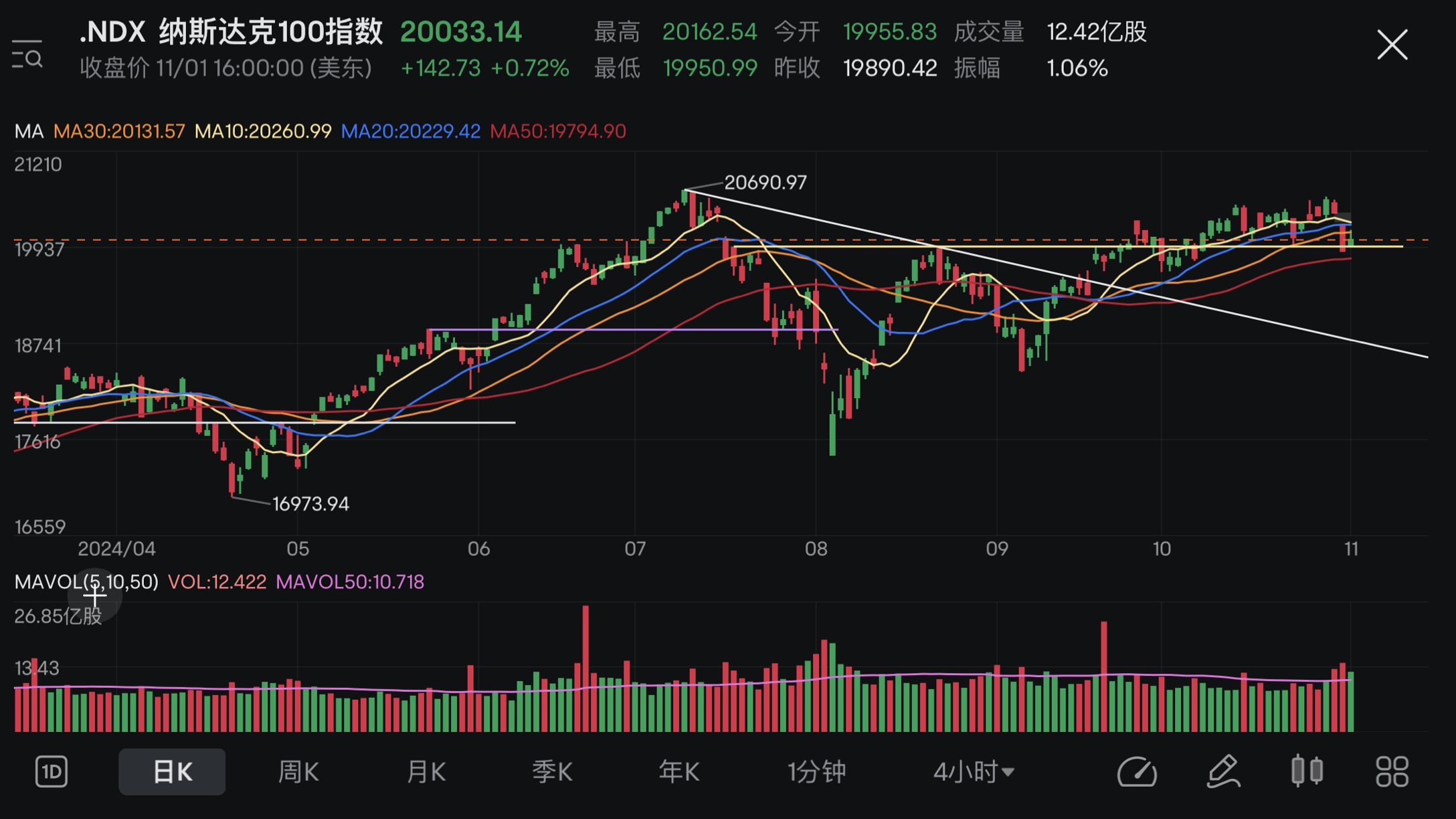1456x819 pixels.
Task: Tap the day high 20162.54
Action: tap(709, 31)
